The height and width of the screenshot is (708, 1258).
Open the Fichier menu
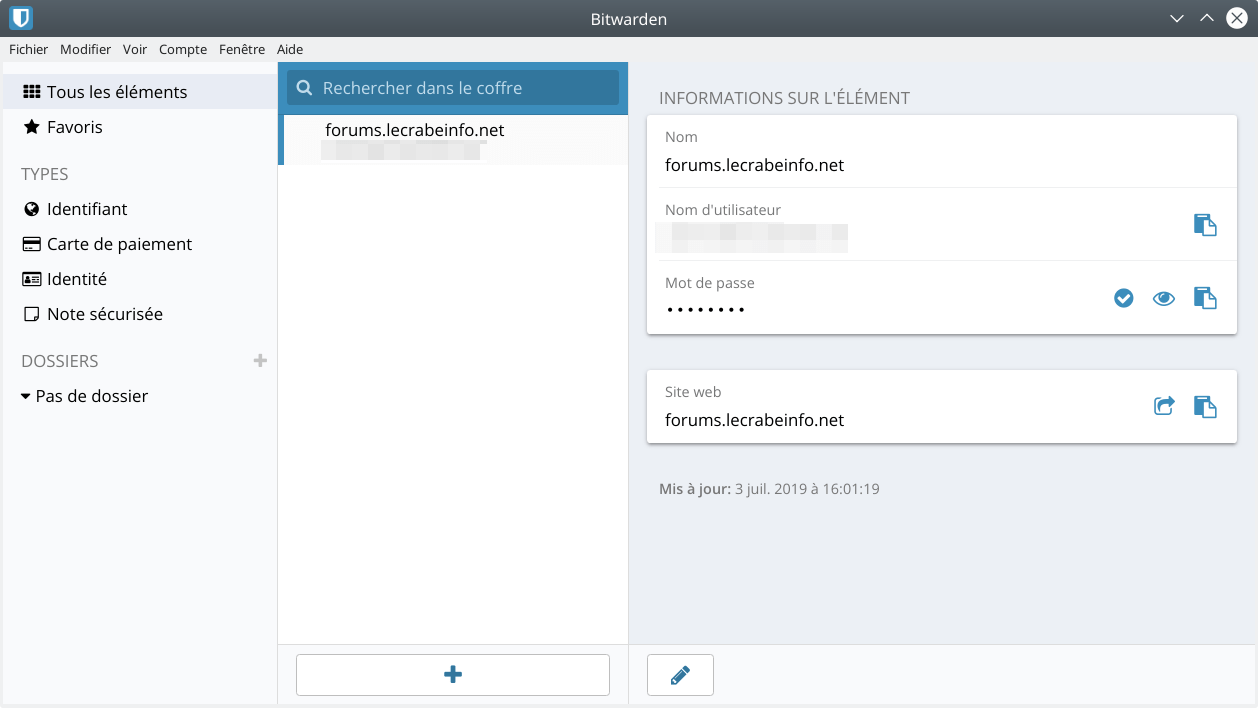click(x=28, y=49)
